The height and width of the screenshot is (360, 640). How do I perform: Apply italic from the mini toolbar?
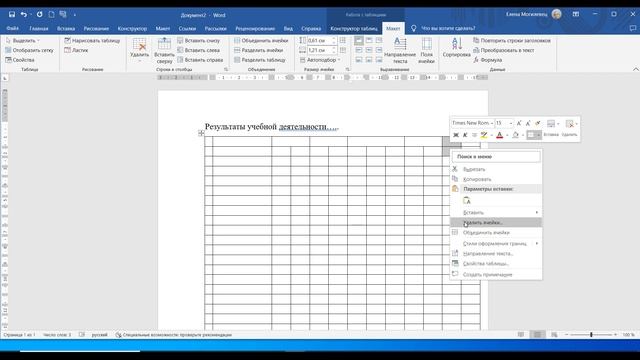point(465,135)
